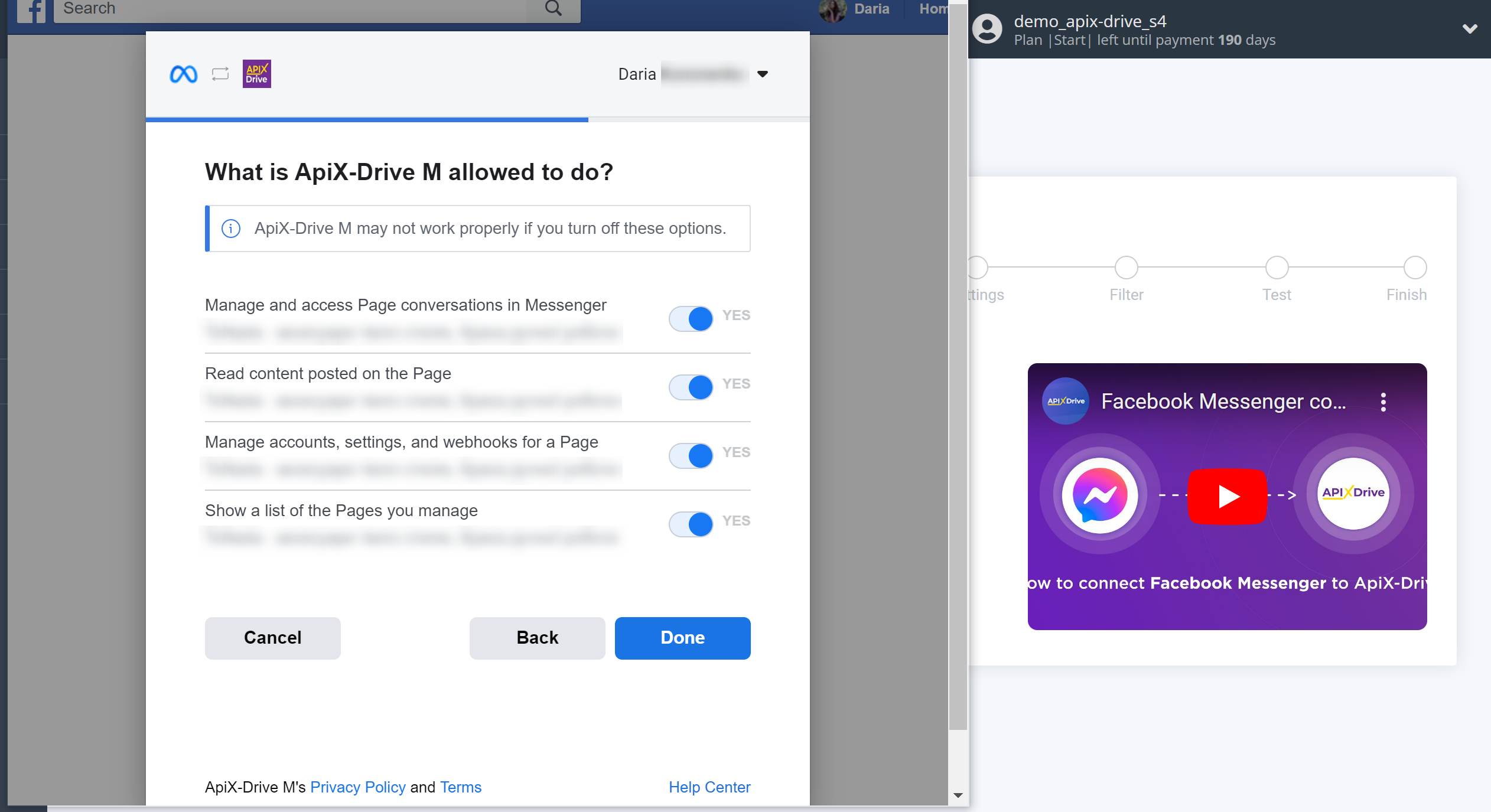Click the demo_apix-drive_s4 username
The image size is (1491, 812).
coord(1090,21)
